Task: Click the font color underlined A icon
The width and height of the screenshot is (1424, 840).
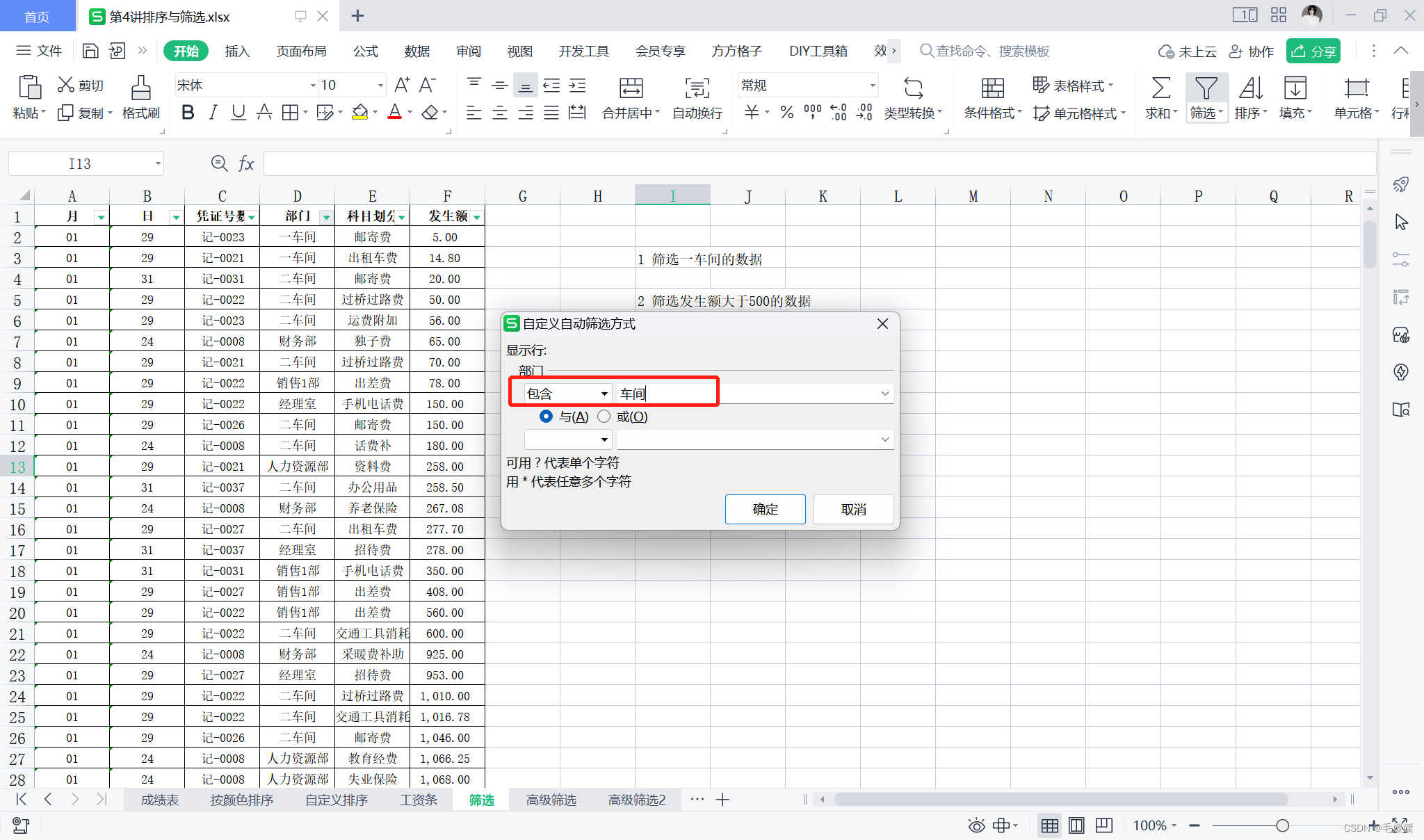Action: click(x=394, y=112)
